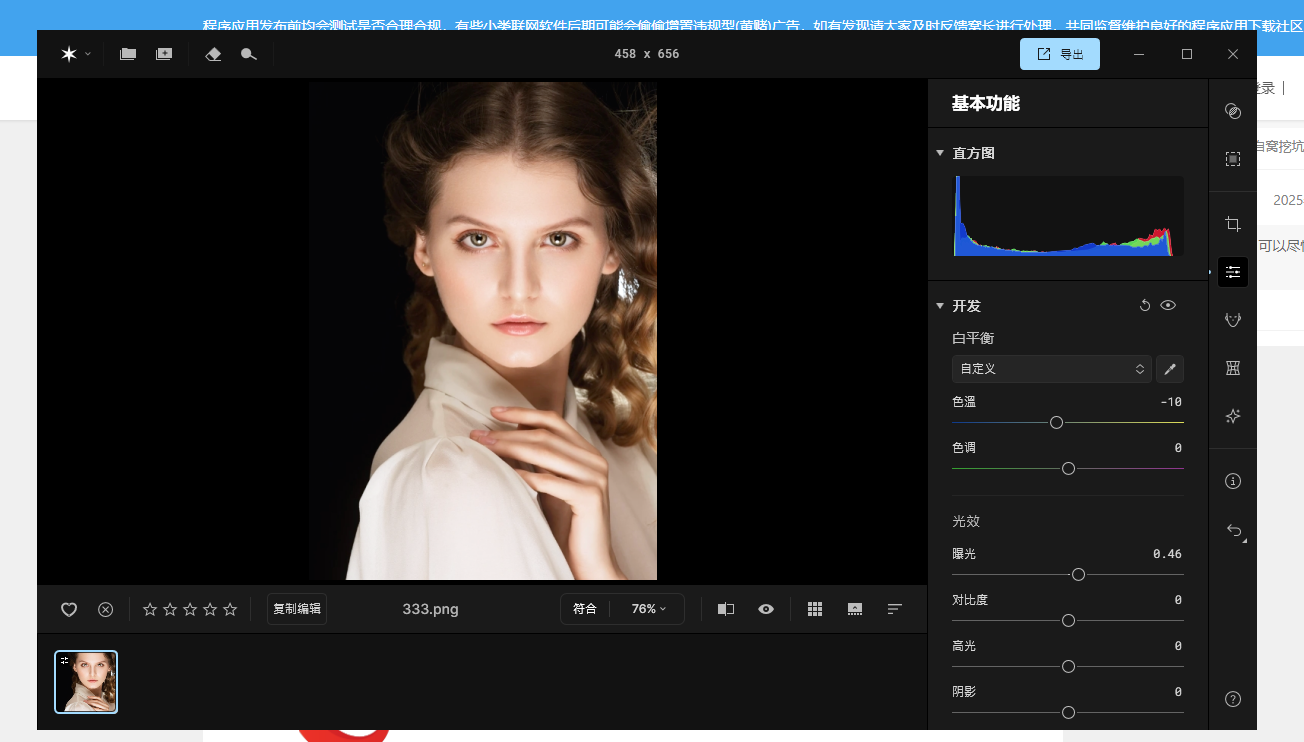The width and height of the screenshot is (1304, 742).
Task: Open the 76% zoom level dropdown
Action: [648, 609]
